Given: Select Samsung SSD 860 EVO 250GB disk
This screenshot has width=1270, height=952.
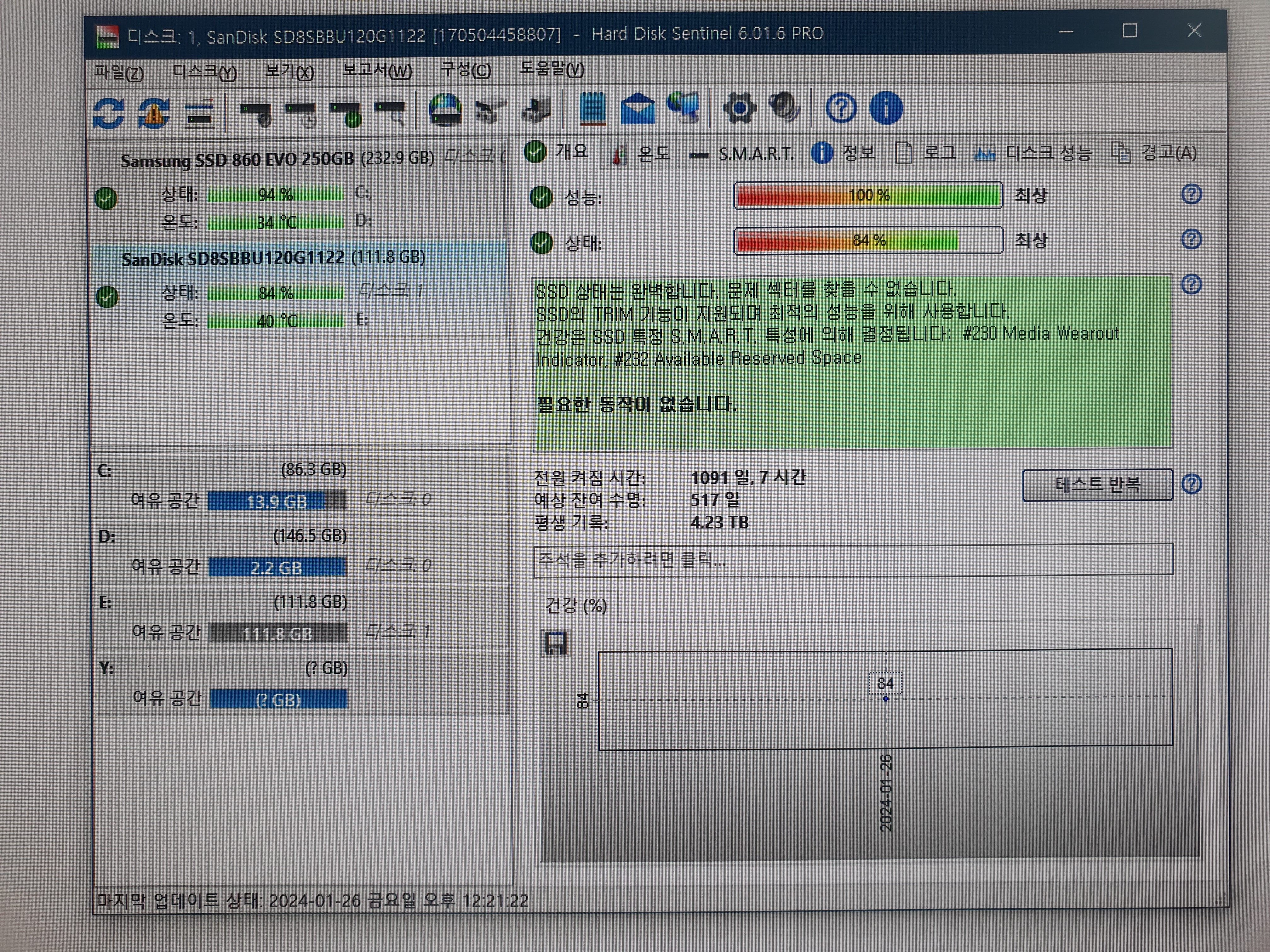Looking at the screenshot, I should click(299, 190).
